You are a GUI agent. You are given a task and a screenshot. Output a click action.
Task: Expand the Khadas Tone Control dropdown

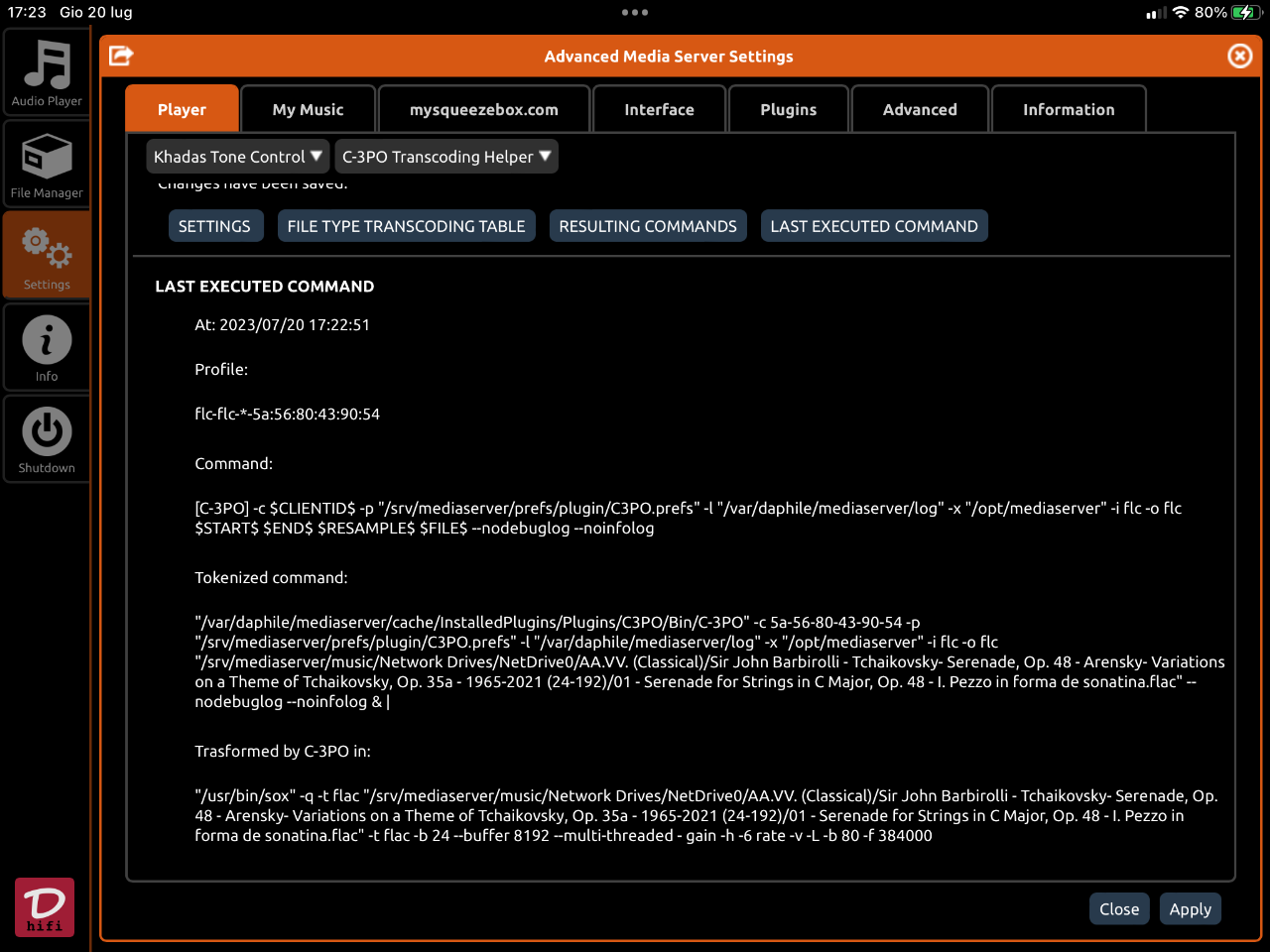tap(238, 157)
